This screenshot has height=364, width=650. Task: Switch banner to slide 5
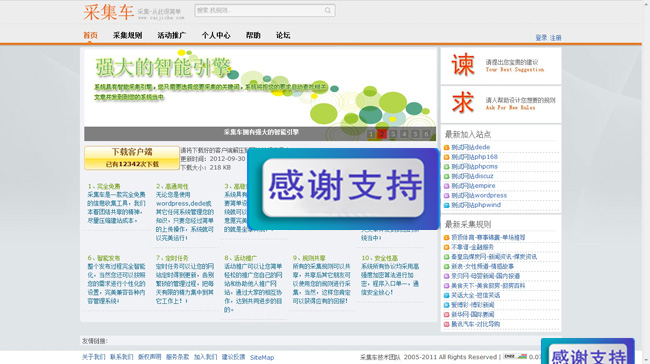click(415, 134)
